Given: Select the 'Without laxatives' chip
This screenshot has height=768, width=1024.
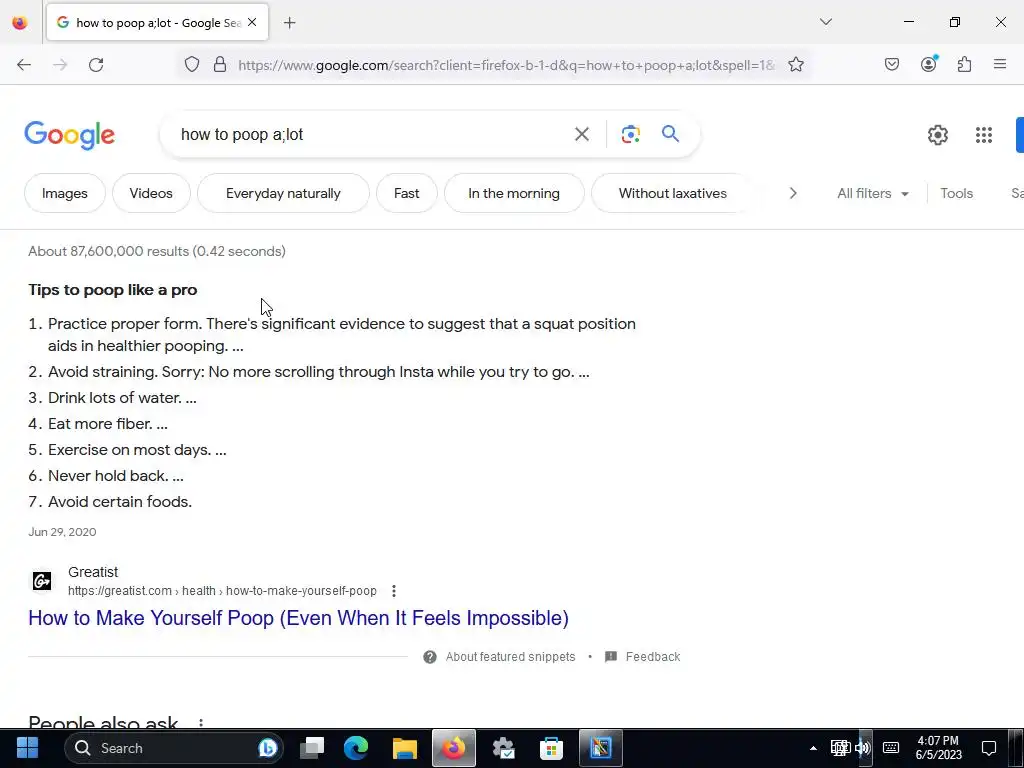Looking at the screenshot, I should [673, 193].
